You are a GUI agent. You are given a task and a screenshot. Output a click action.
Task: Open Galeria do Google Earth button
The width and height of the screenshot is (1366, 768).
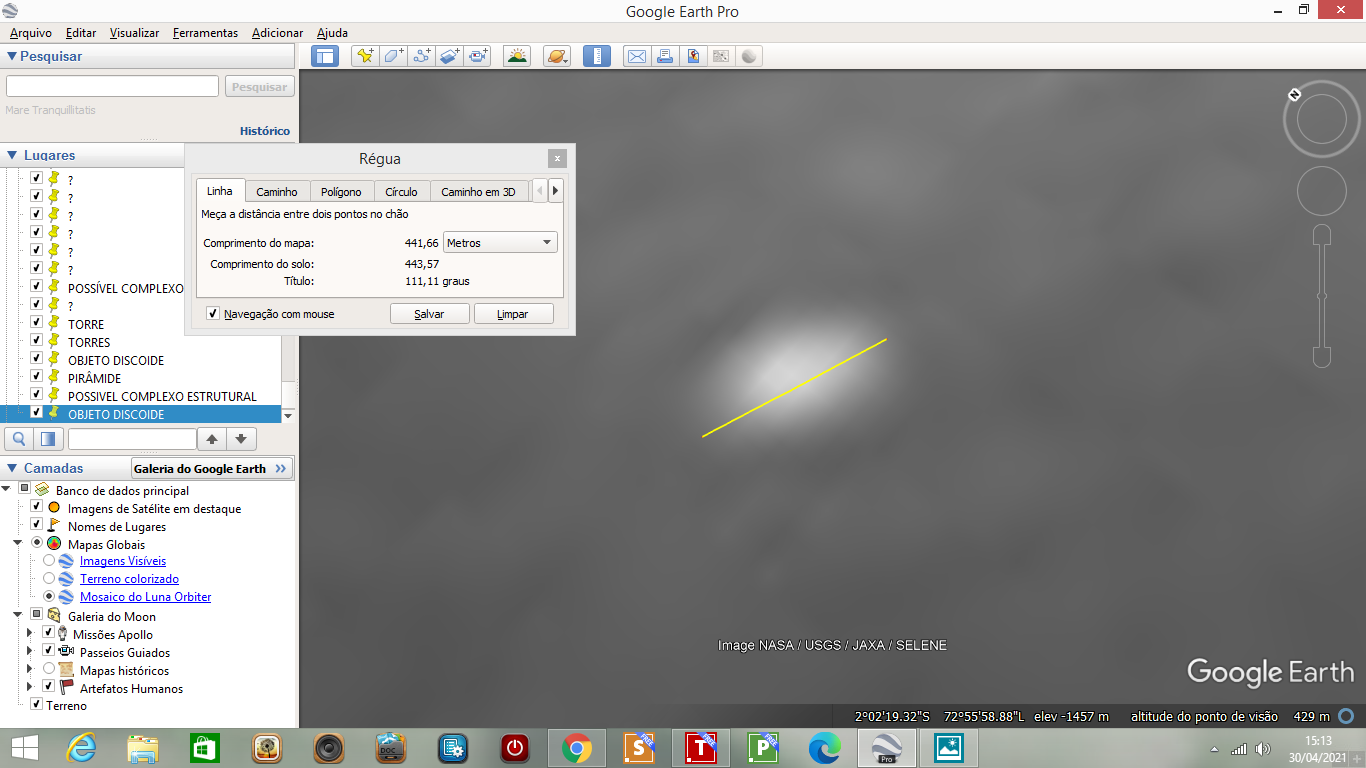click(x=212, y=468)
